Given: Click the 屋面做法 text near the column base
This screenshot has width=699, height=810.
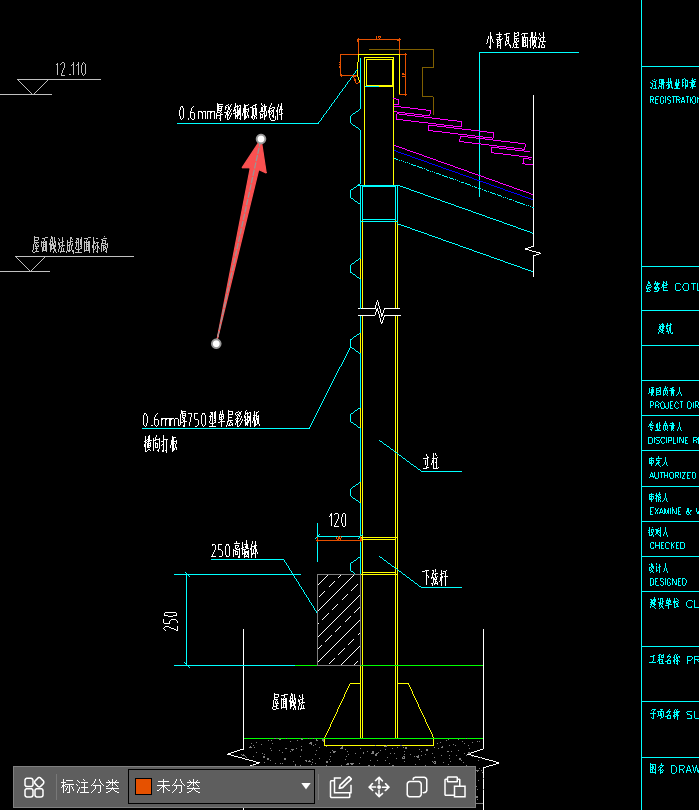Looking at the screenshot, I should tap(288, 702).
